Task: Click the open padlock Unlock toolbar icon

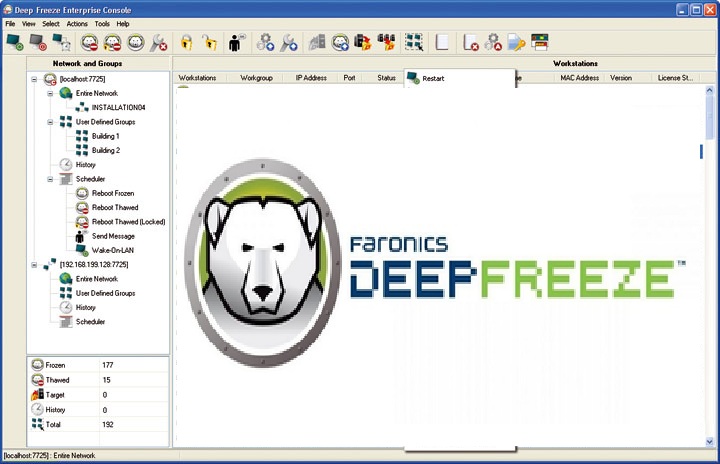Action: (209, 42)
